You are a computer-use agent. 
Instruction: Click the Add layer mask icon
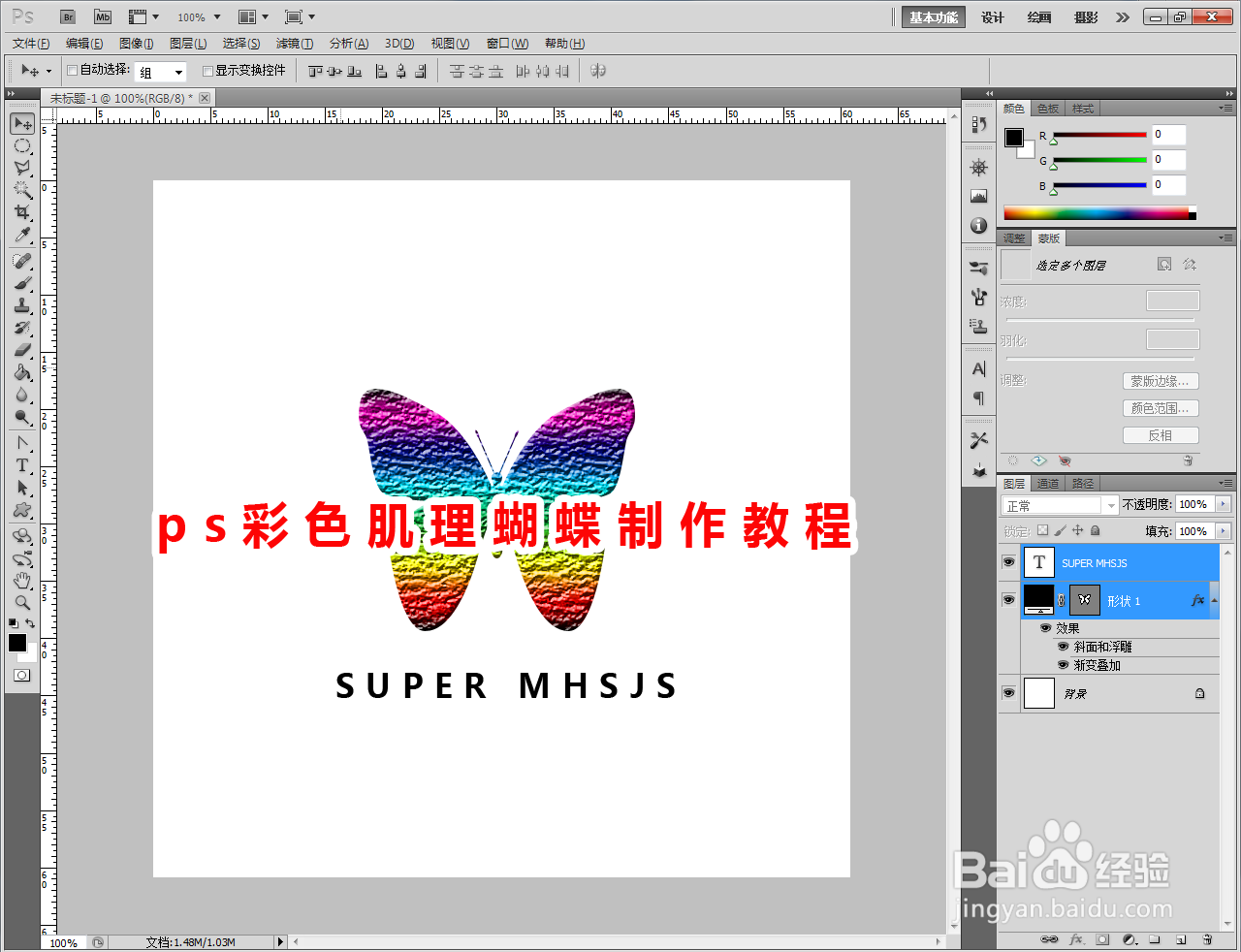1102,939
